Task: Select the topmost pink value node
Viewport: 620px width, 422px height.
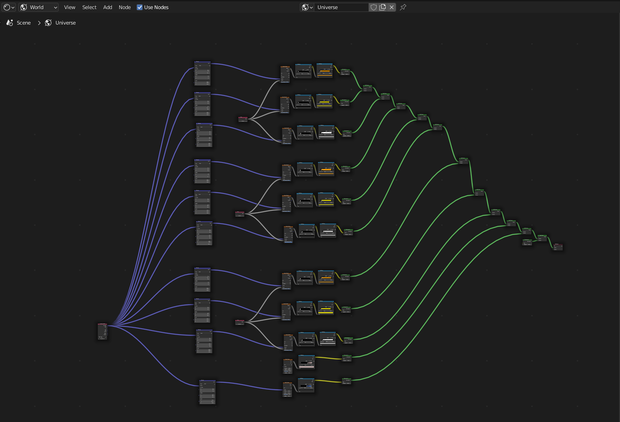Action: pyautogui.click(x=243, y=119)
